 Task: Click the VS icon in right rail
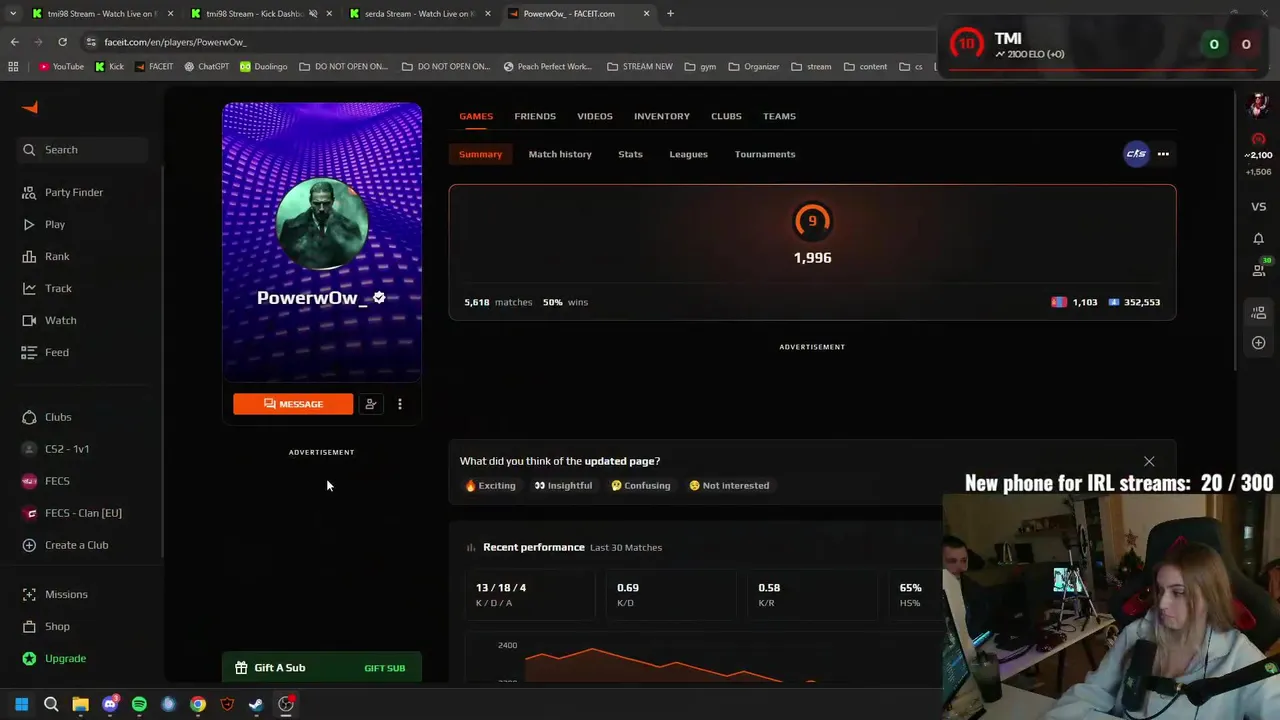[1259, 207]
